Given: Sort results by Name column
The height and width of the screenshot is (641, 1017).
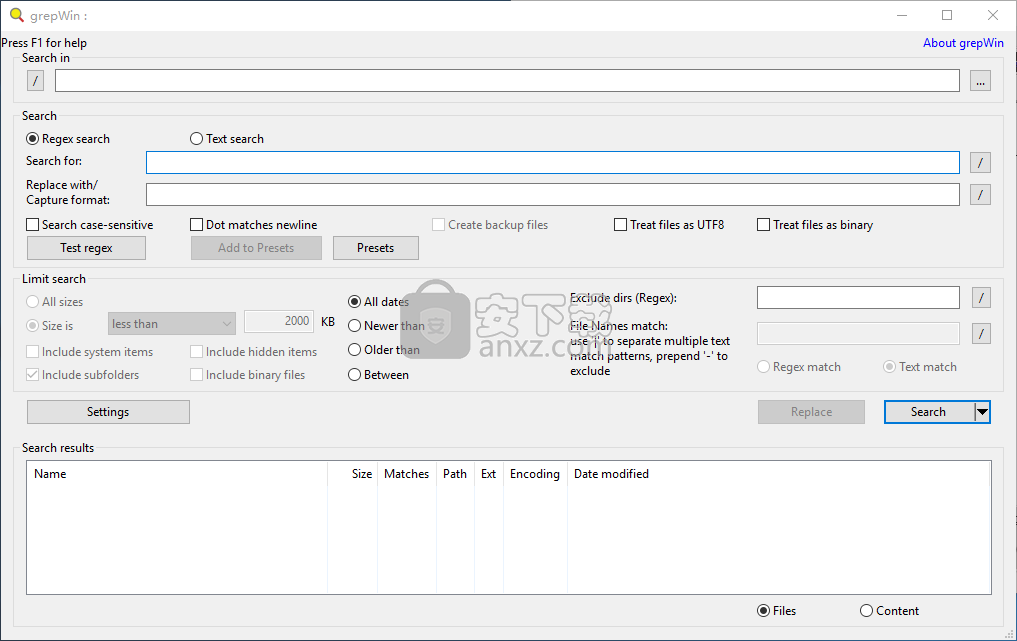Looking at the screenshot, I should pos(177,474).
